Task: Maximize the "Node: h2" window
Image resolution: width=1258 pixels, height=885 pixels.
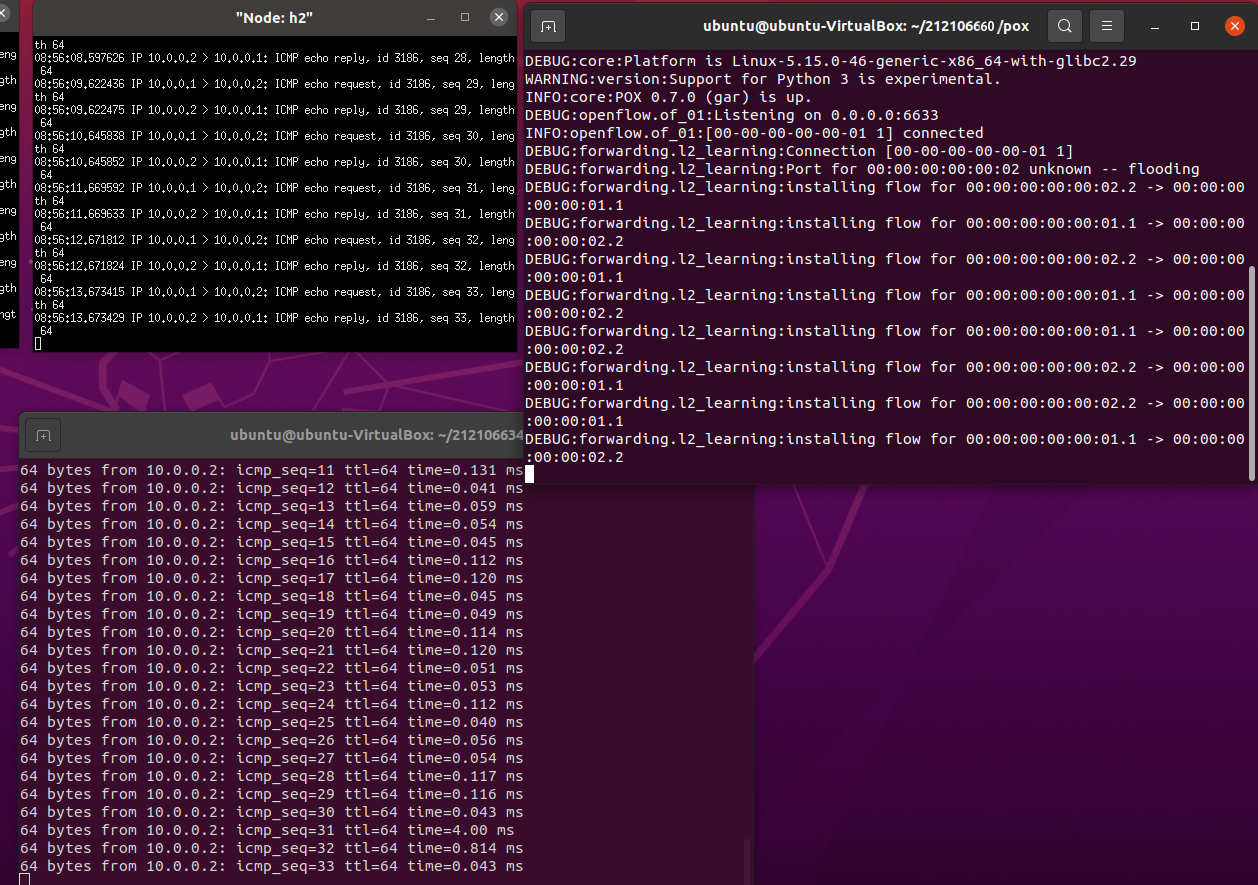Action: [465, 17]
